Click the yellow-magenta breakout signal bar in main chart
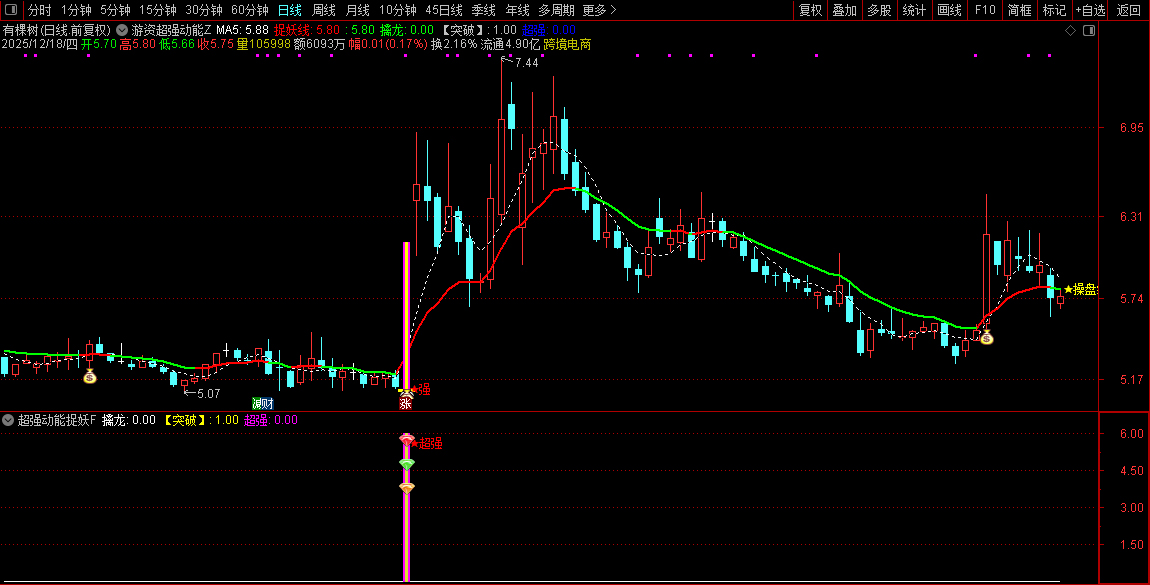This screenshot has width=1150, height=585. [406, 317]
